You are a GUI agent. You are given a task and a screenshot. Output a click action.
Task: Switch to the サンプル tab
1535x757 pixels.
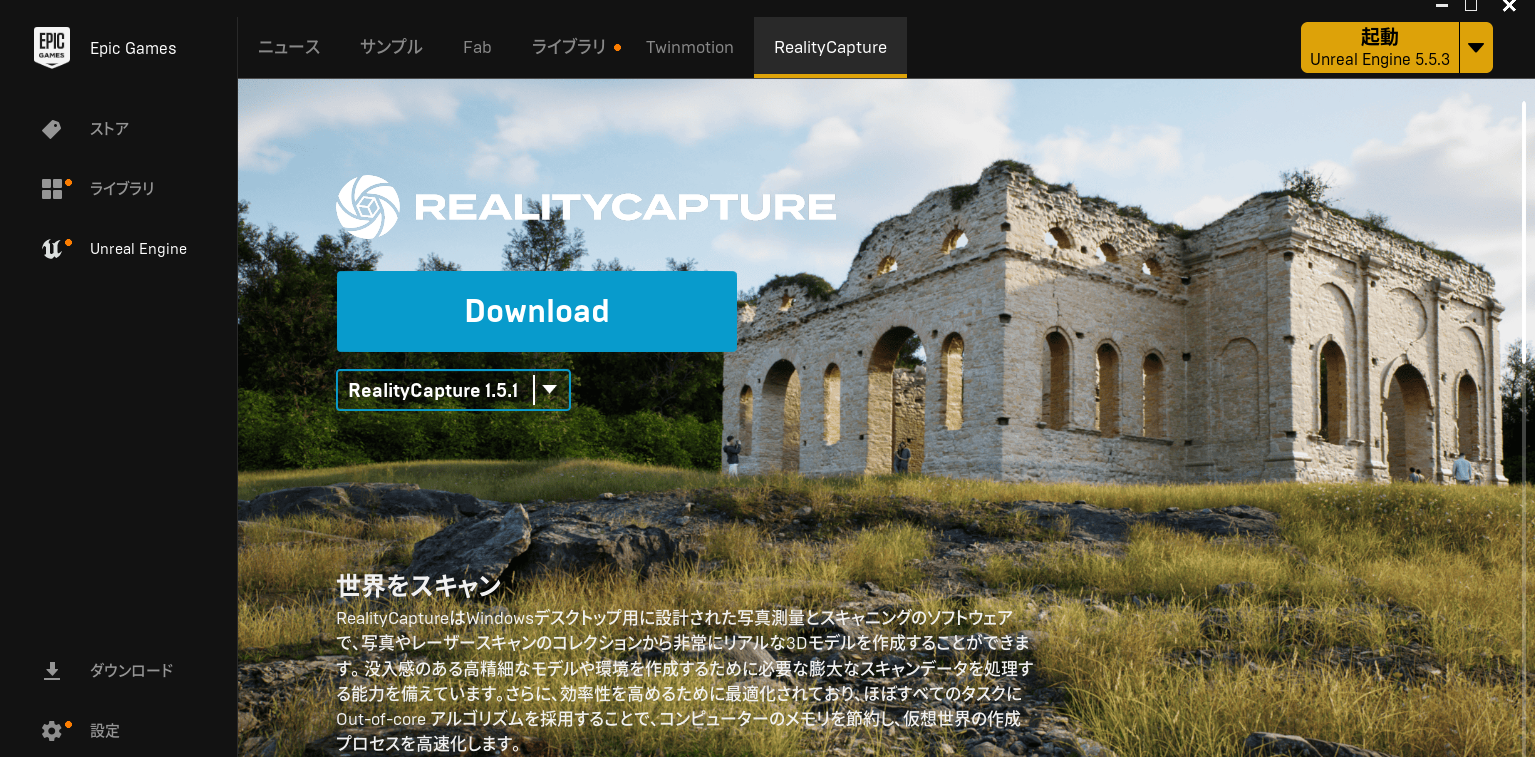point(391,47)
